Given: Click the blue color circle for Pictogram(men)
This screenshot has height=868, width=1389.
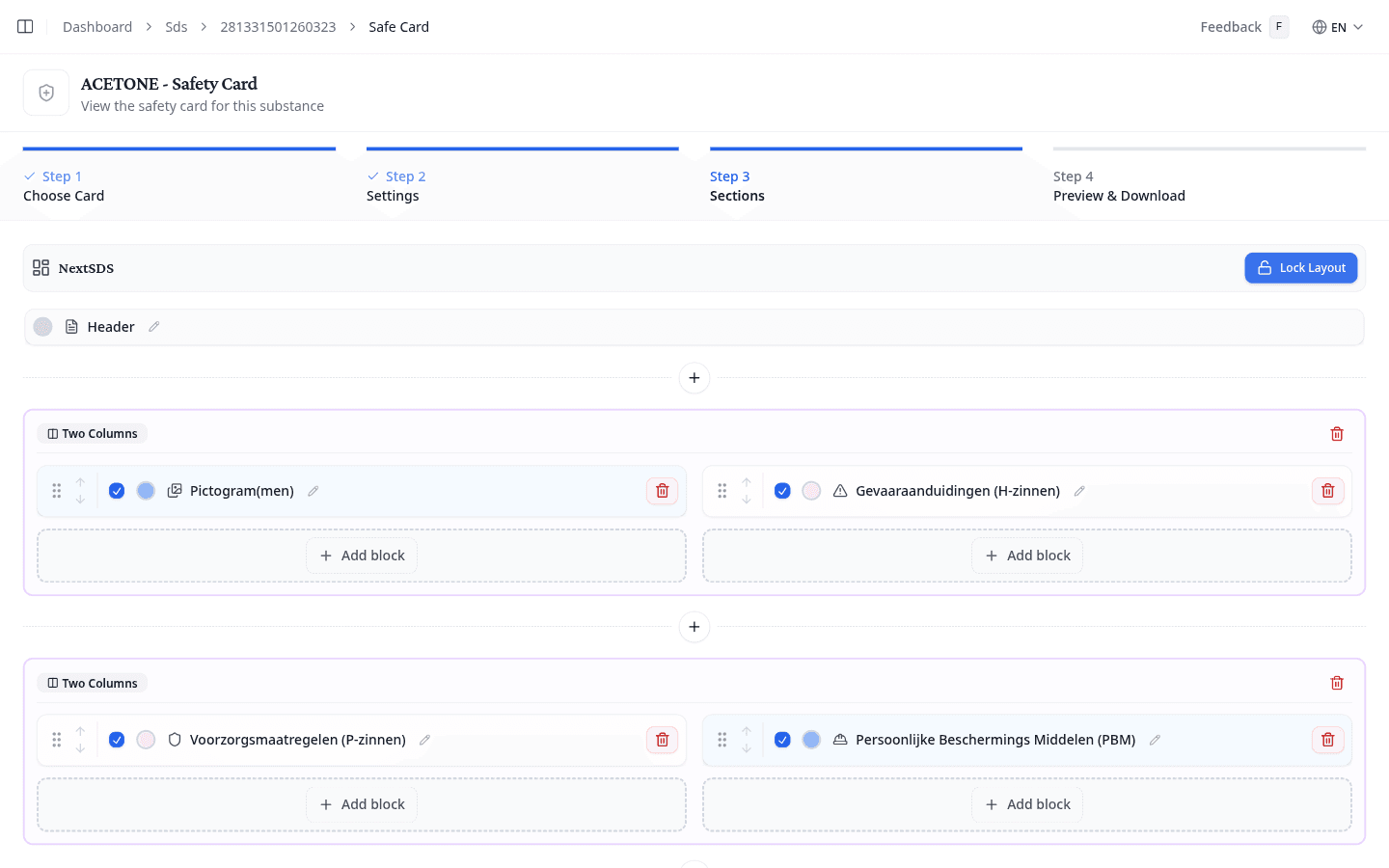Looking at the screenshot, I should click(146, 491).
